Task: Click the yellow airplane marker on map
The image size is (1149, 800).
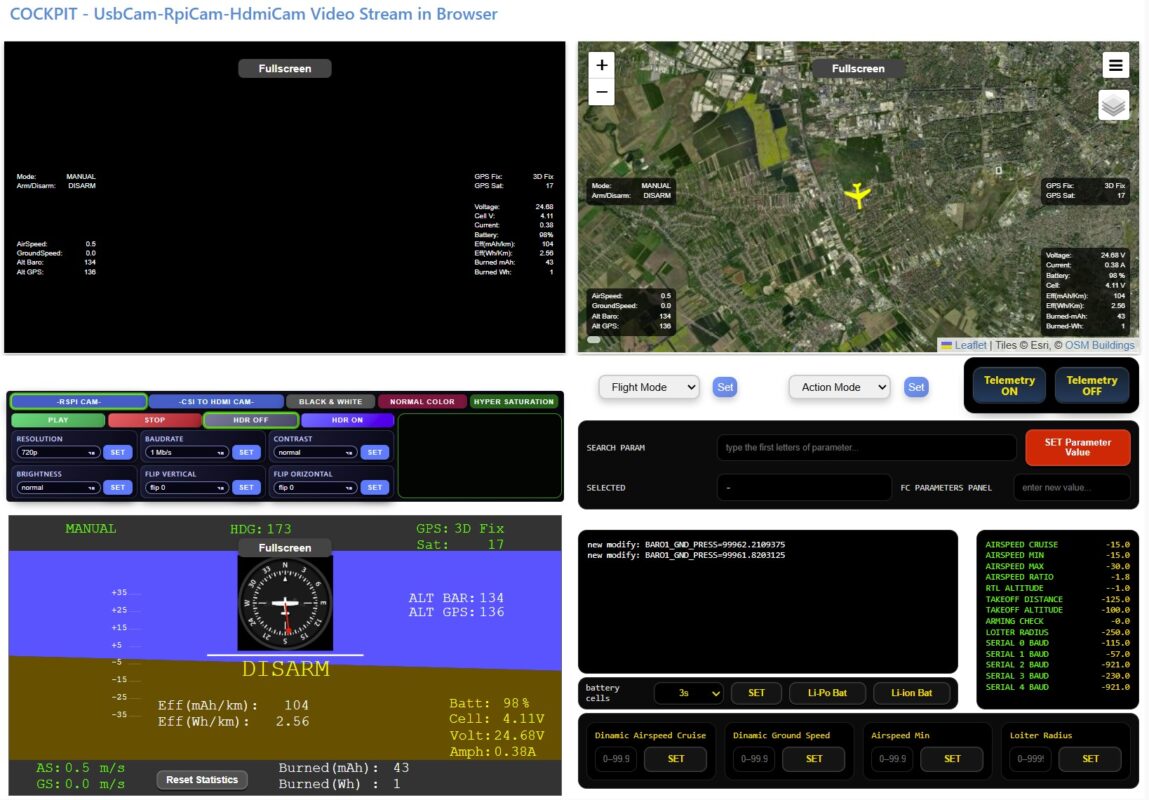Action: pos(857,195)
